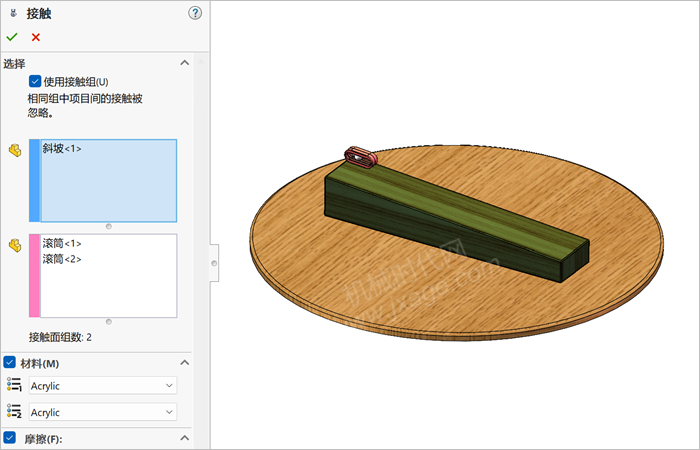Toggle 材料(M) section checkbox
The image size is (700, 450).
(9, 362)
